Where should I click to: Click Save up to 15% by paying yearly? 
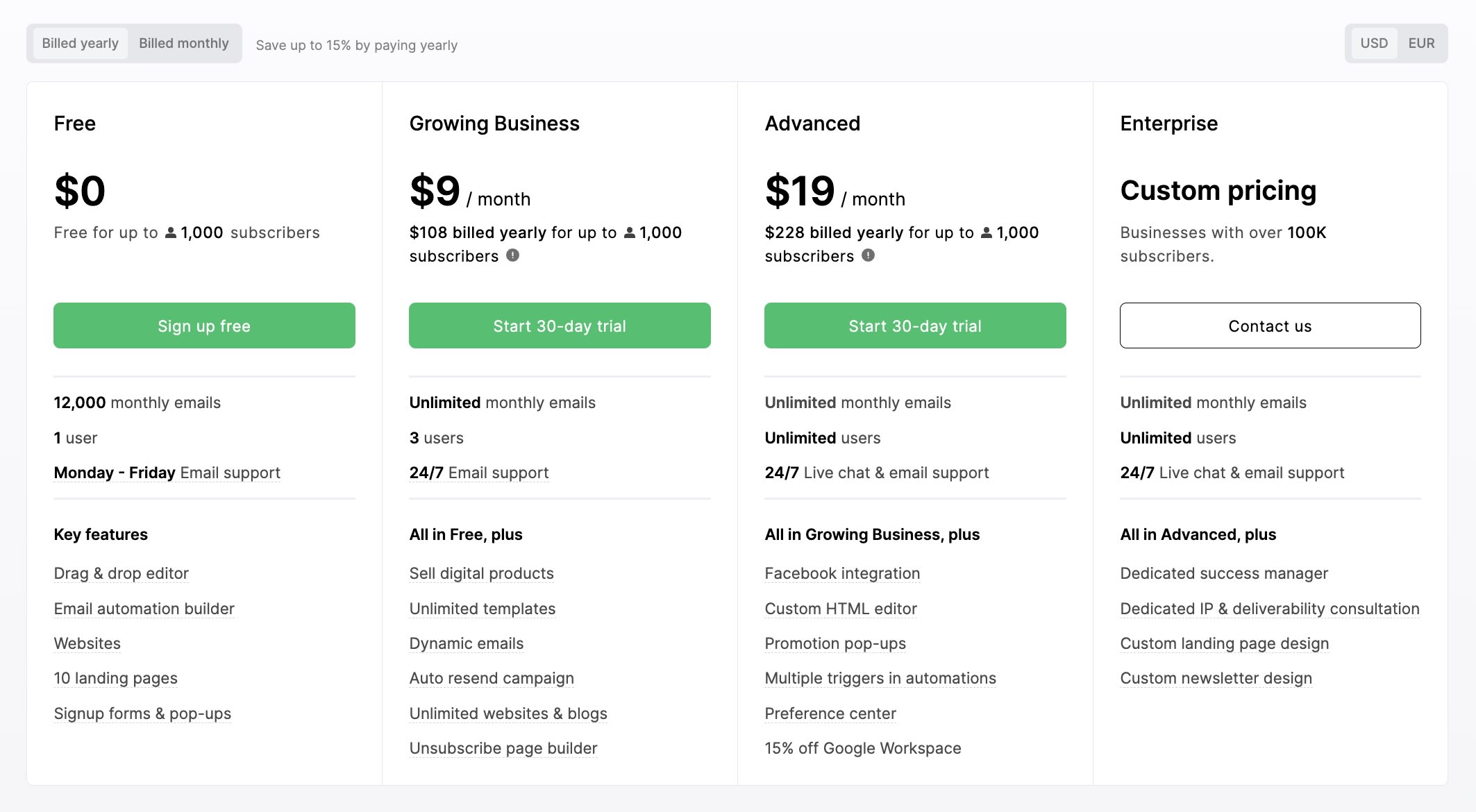coord(357,45)
